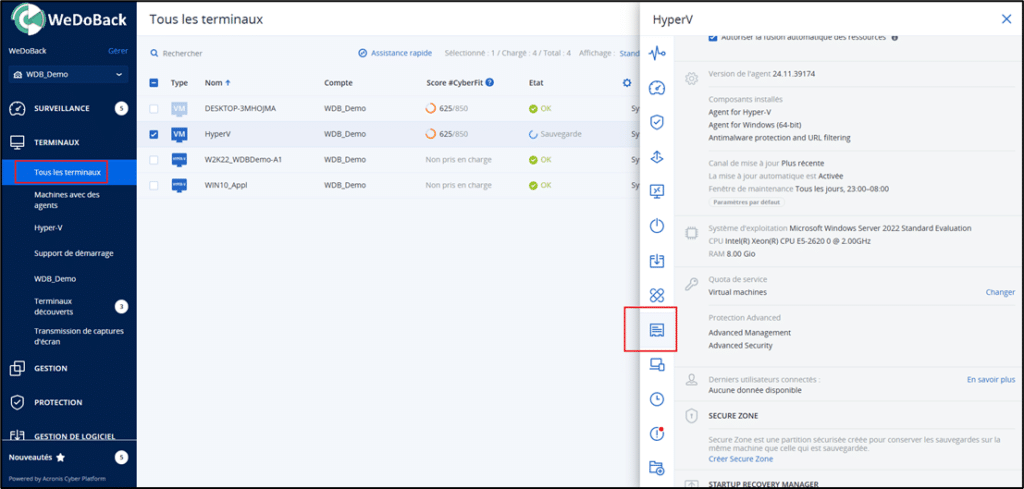
Task: Check the WIN10_Appl row checkbox
Action: point(154,185)
